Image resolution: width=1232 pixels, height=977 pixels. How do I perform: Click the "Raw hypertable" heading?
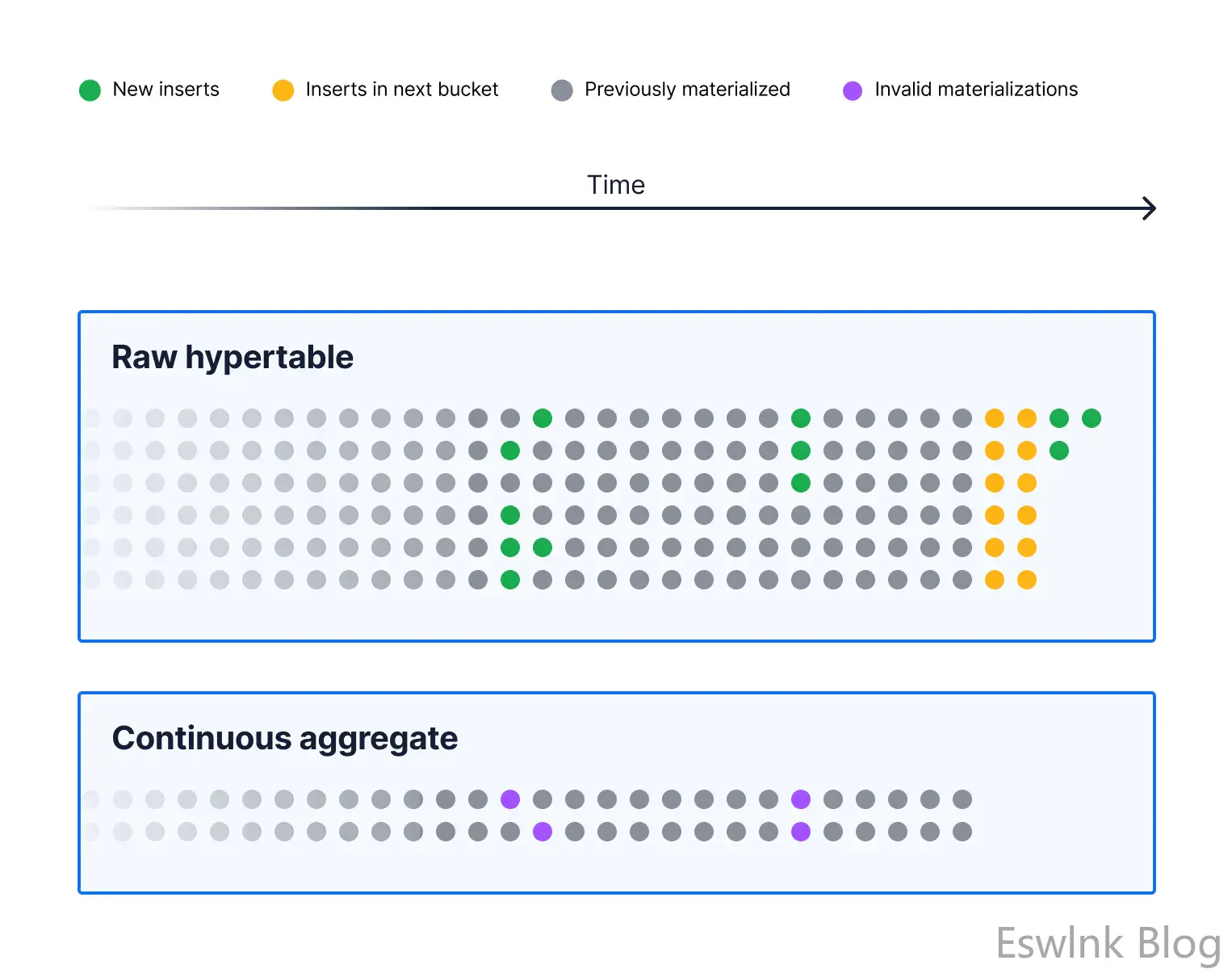(x=233, y=357)
